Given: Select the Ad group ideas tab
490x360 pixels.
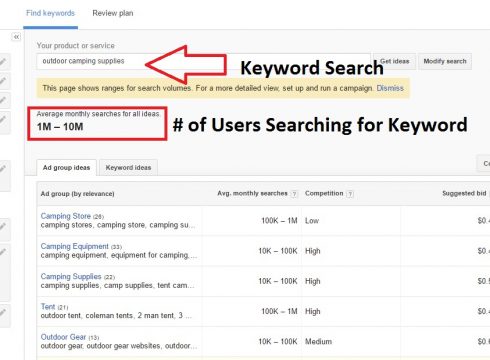Looking at the screenshot, I should pyautogui.click(x=66, y=167).
